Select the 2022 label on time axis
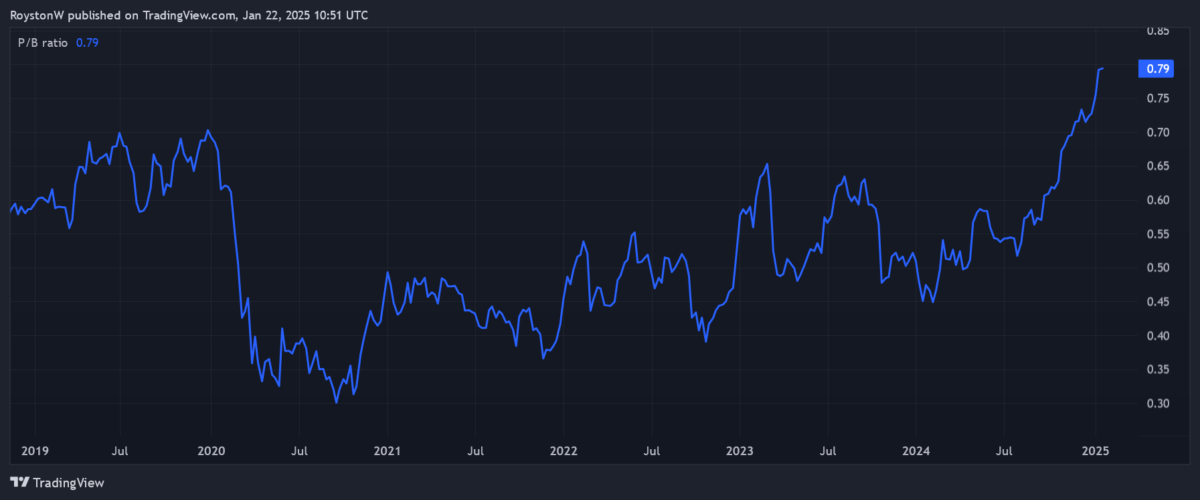 click(564, 451)
